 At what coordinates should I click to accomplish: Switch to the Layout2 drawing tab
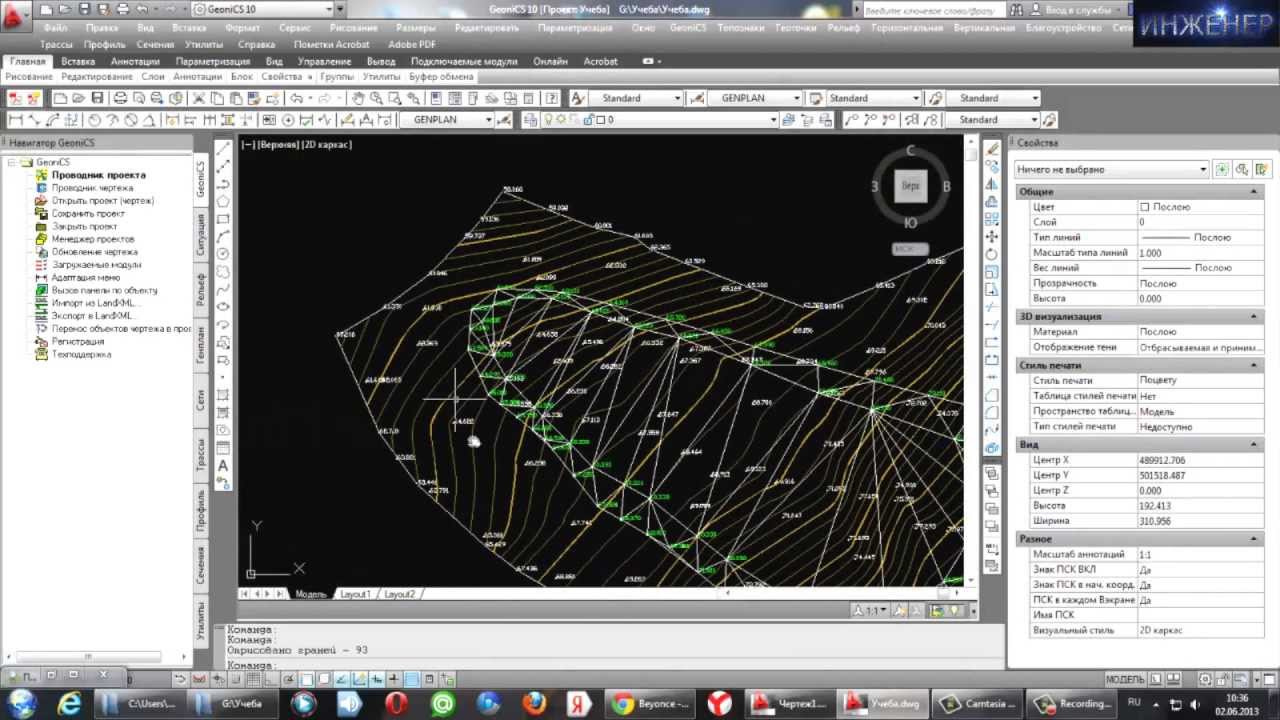(399, 594)
